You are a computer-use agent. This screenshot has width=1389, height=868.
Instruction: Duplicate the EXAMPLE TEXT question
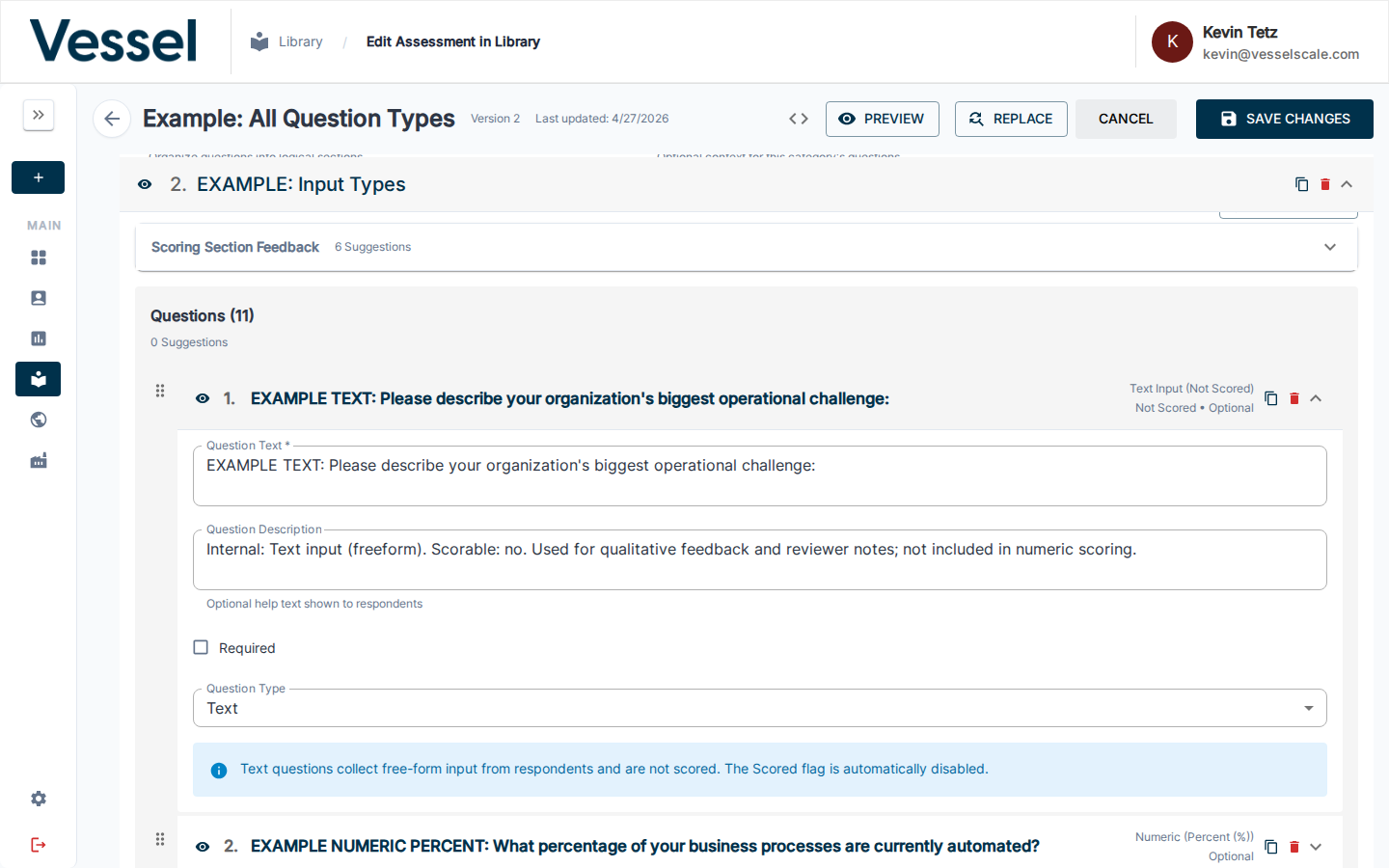(x=1271, y=398)
